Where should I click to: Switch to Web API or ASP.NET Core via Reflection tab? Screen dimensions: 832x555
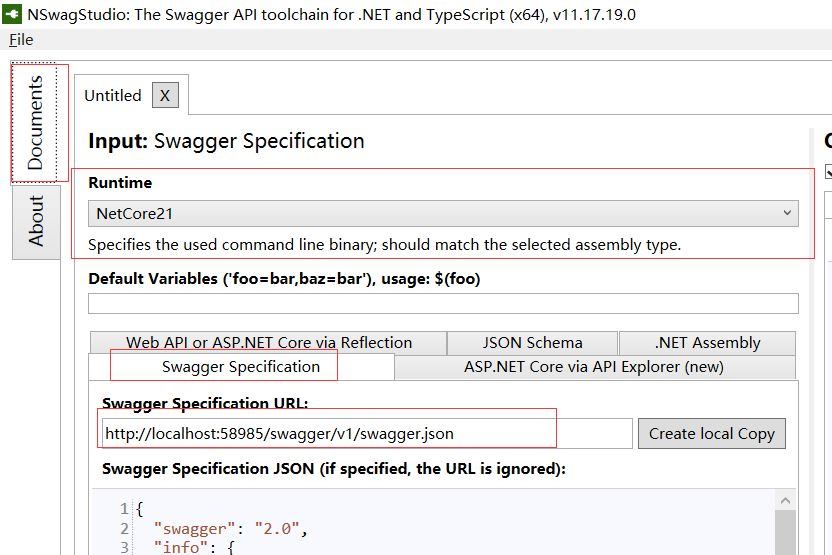coord(268,343)
